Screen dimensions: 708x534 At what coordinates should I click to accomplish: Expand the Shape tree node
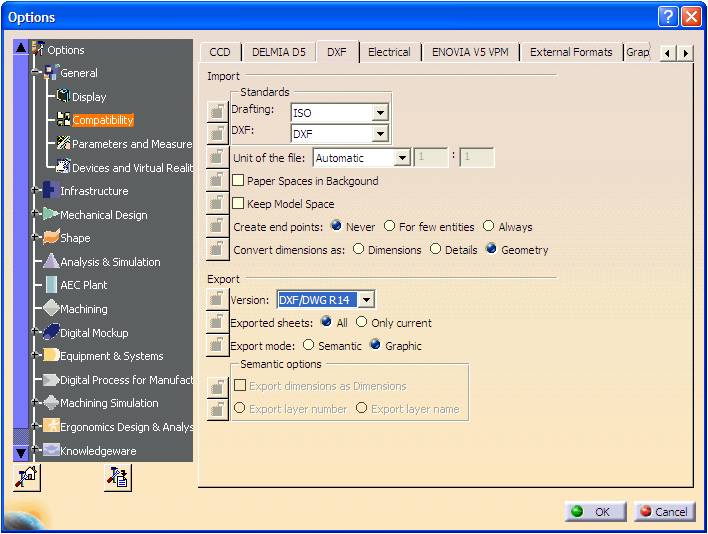(35, 237)
